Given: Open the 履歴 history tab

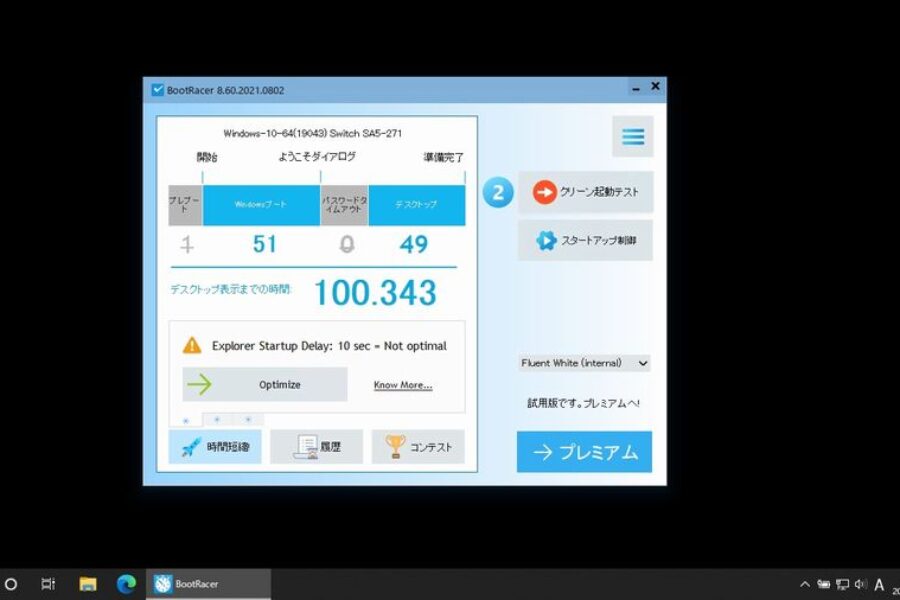Looking at the screenshot, I should pos(316,446).
